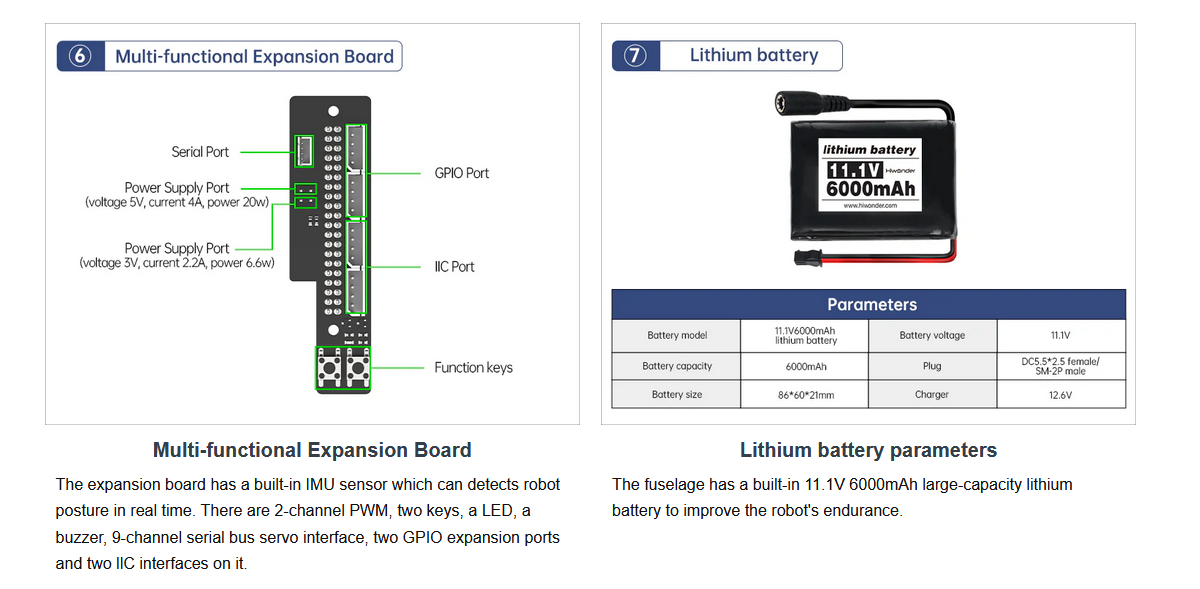Click the GPIO Port label
1200x589 pixels.
pyautogui.click(x=461, y=173)
